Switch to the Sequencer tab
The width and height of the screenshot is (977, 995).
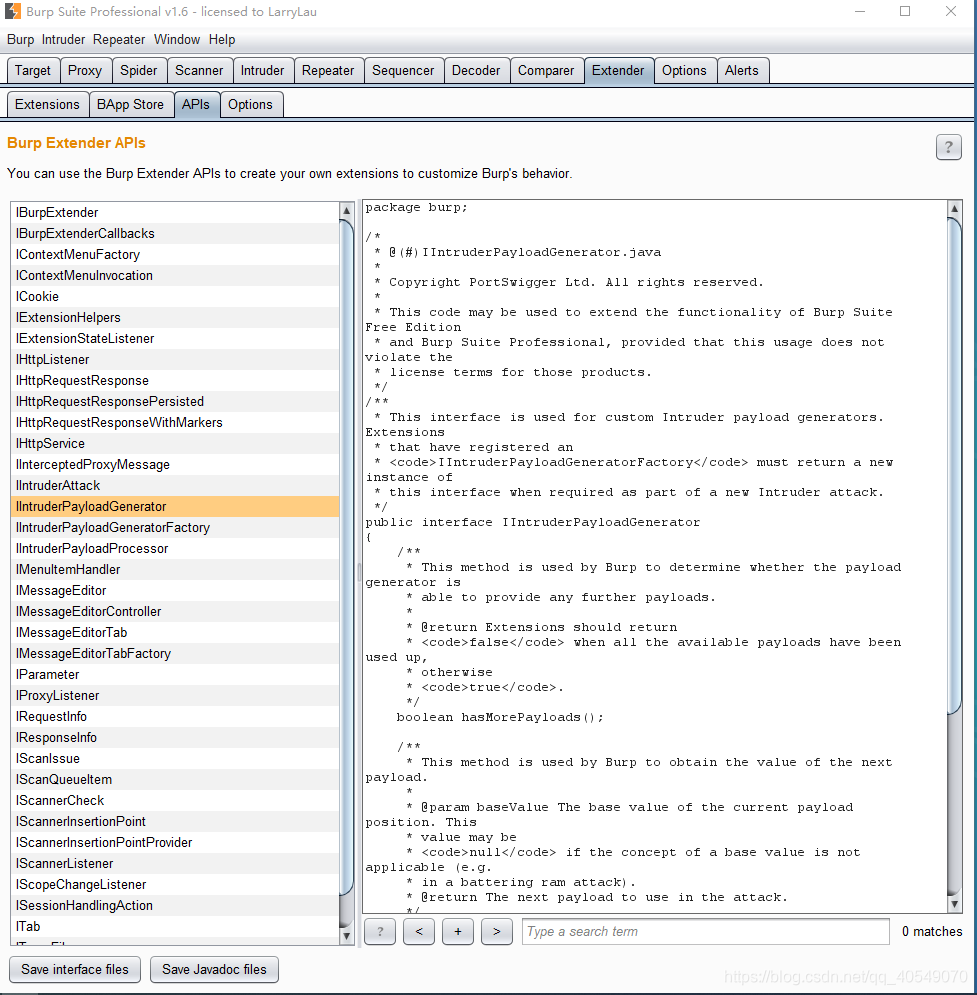click(x=403, y=70)
